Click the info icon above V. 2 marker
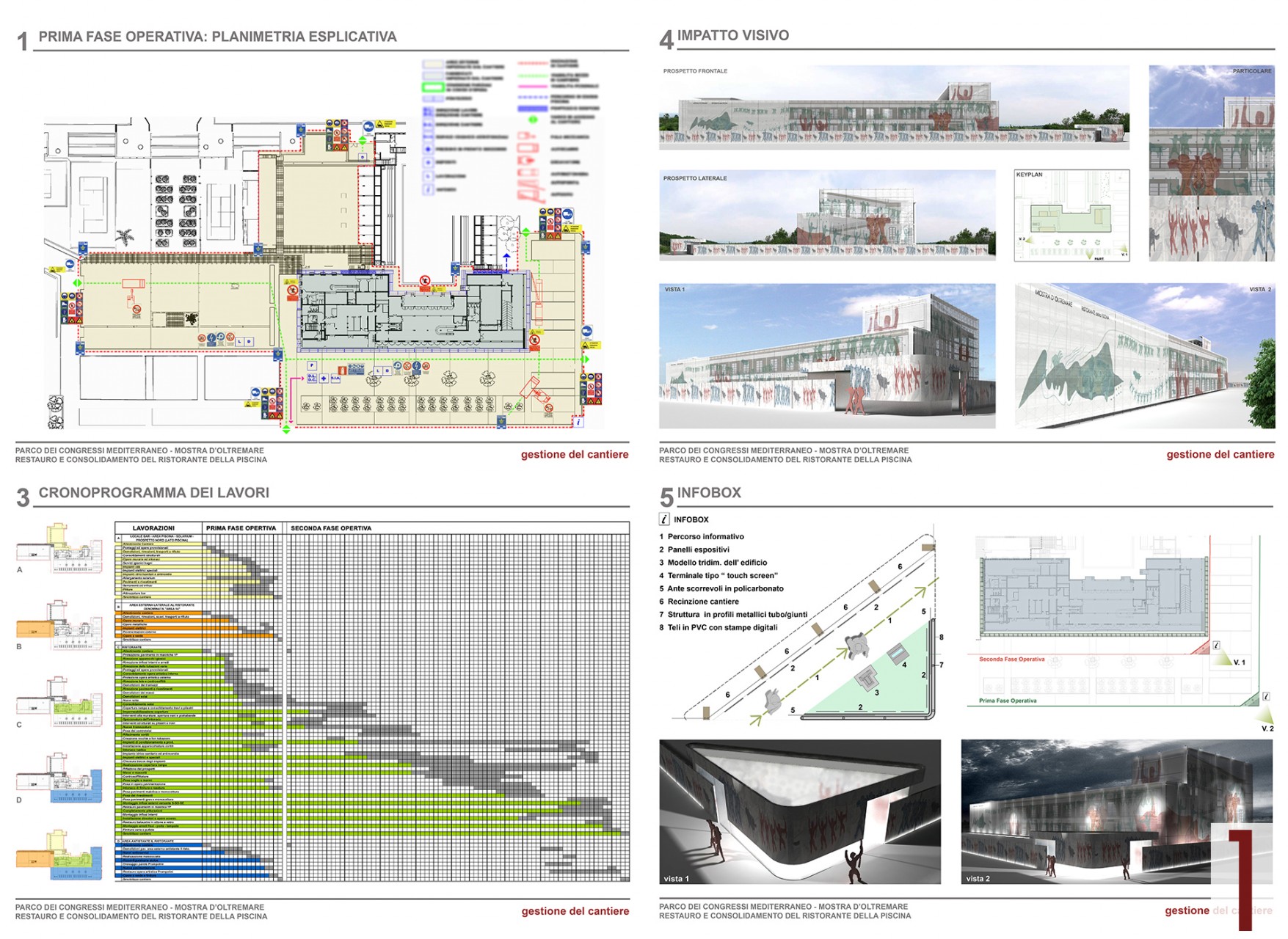The image size is (1288, 939). 1266,696
